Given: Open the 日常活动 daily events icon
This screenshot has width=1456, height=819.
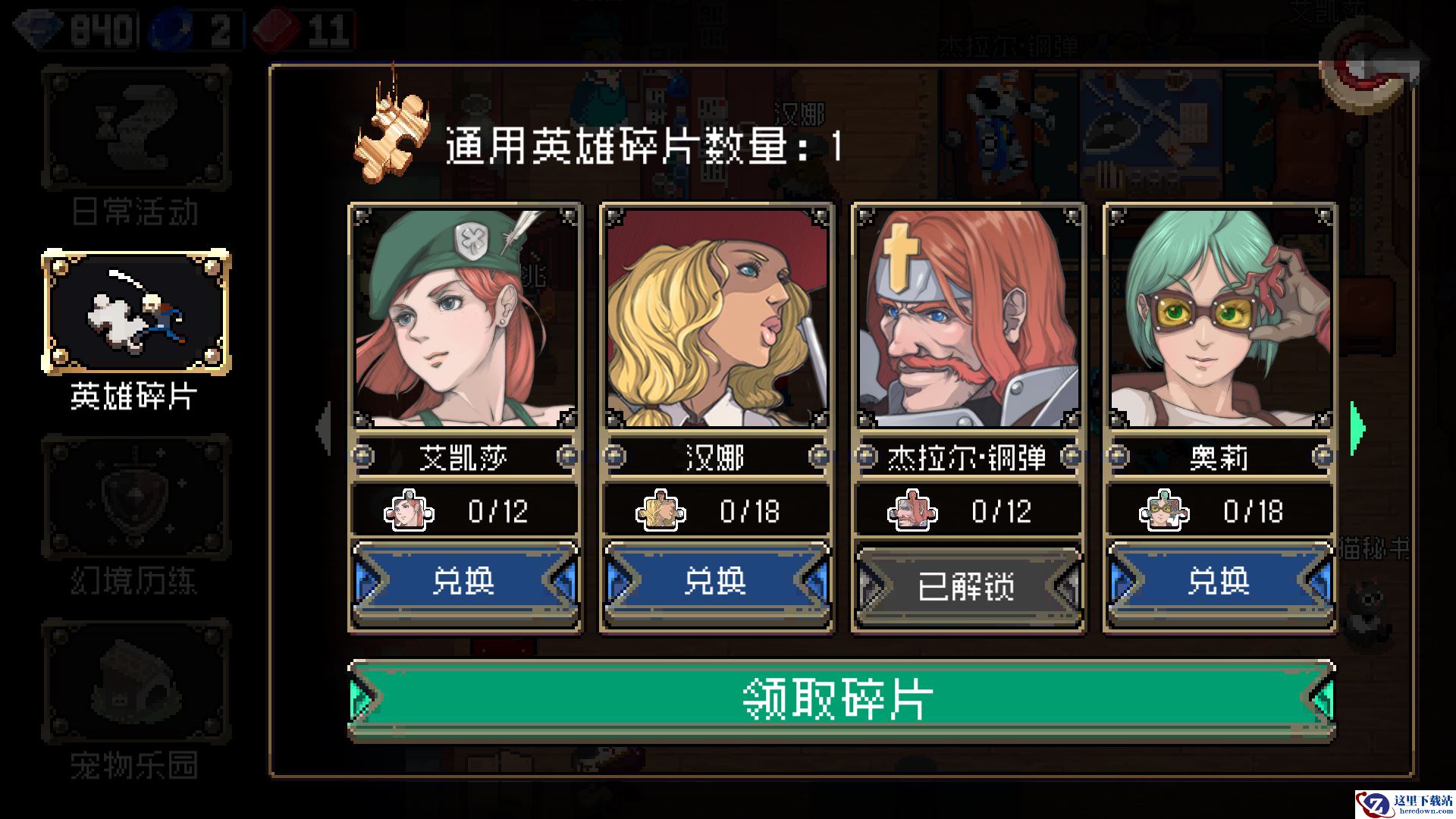Looking at the screenshot, I should [x=136, y=127].
